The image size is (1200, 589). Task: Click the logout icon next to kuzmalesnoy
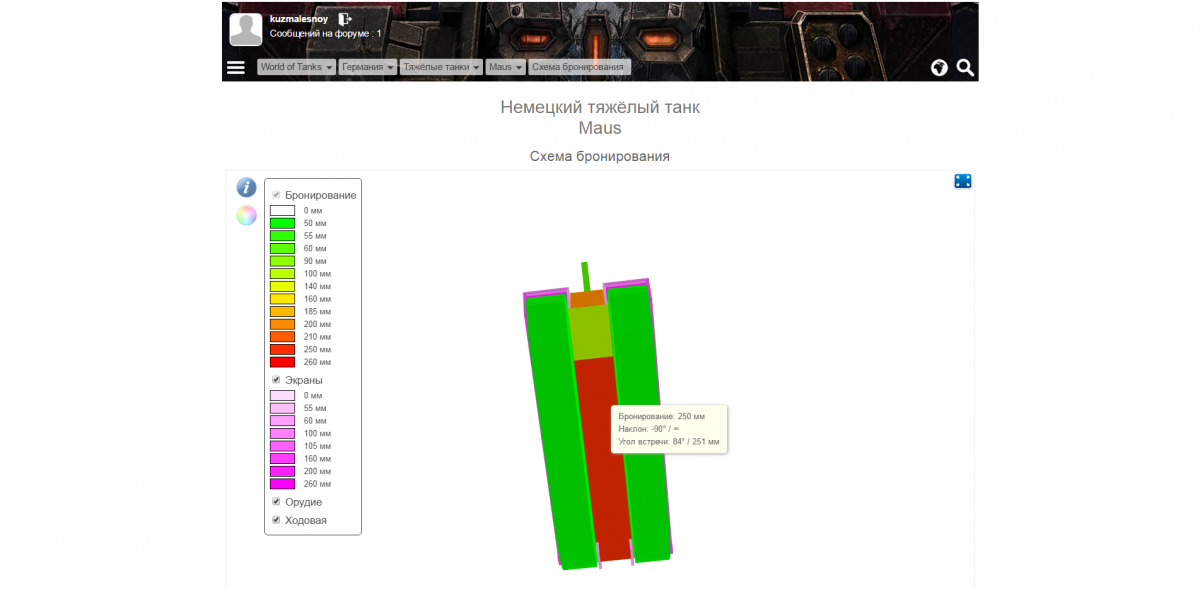344,19
